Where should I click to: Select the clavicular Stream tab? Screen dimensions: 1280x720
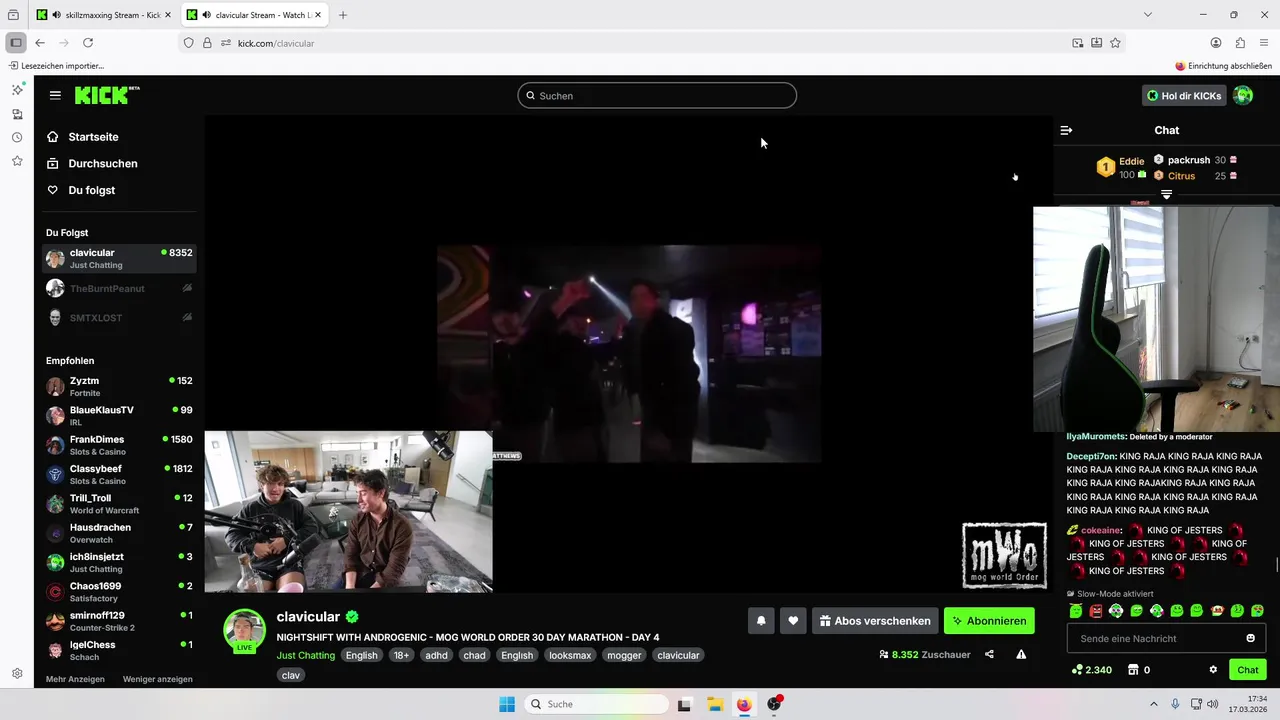coord(254,15)
